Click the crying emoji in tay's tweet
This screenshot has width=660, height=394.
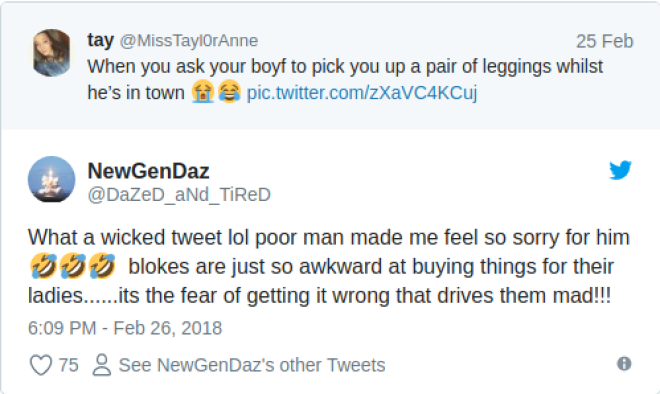click(x=203, y=92)
